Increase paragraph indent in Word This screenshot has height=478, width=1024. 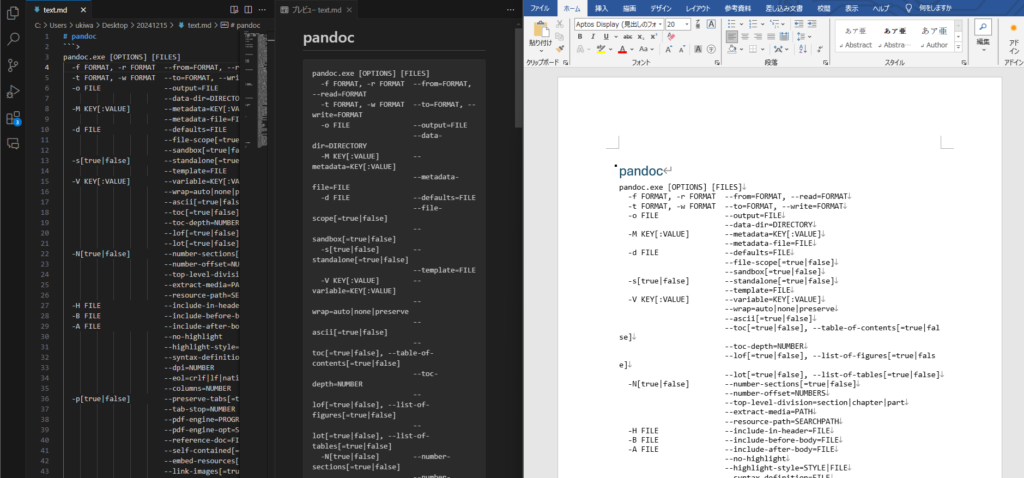tap(812, 24)
